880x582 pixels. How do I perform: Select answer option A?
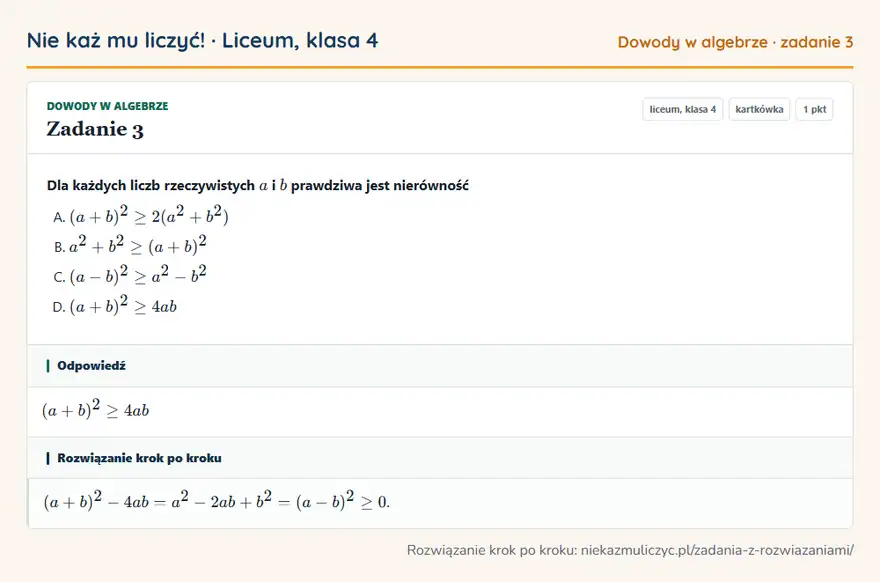(x=140, y=216)
